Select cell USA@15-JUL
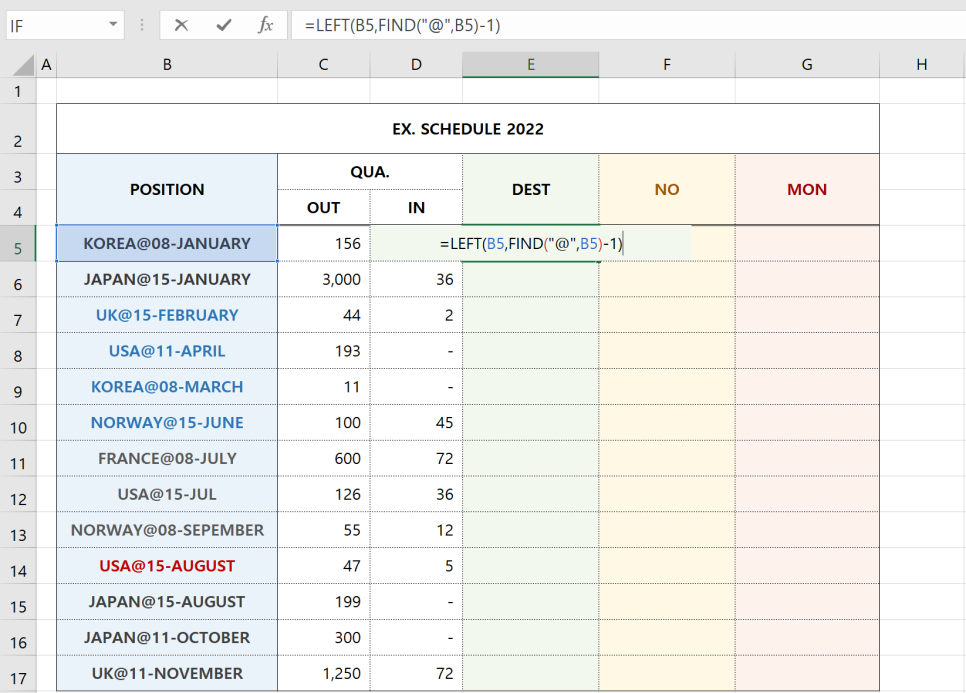The image size is (966, 693). click(167, 494)
